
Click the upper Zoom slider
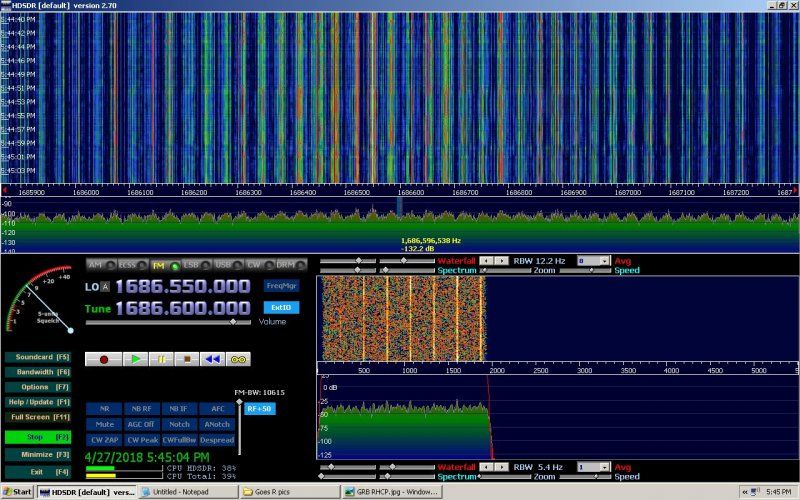click(505, 270)
